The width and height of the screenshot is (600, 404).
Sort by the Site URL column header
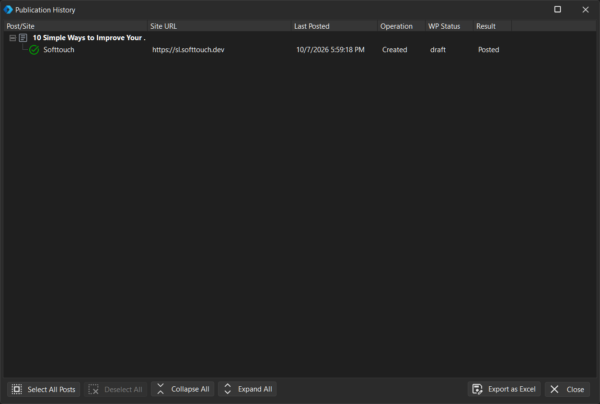point(219,26)
